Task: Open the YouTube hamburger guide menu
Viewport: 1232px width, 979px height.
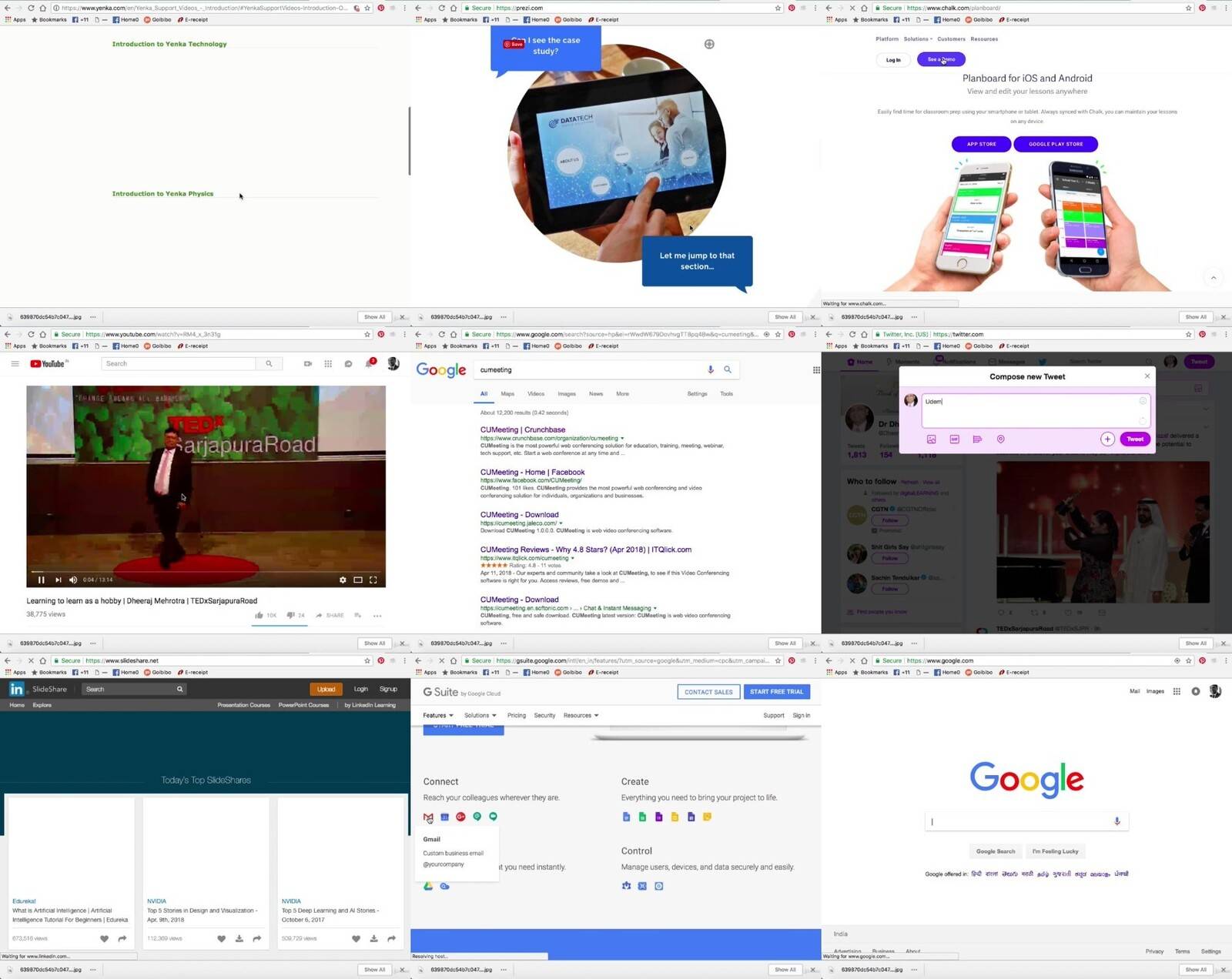Action: click(15, 363)
